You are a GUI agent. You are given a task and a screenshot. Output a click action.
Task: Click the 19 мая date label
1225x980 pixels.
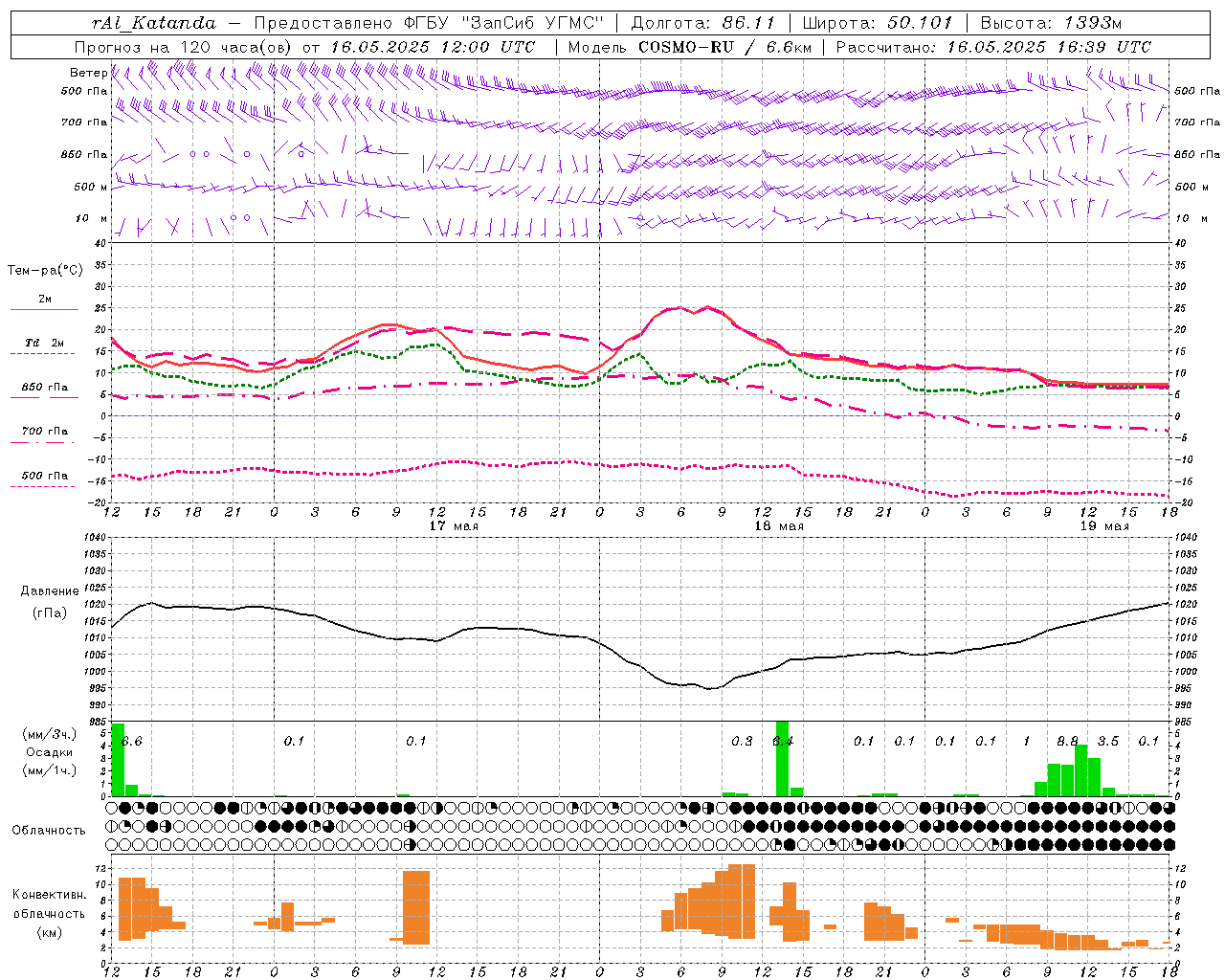(1104, 525)
